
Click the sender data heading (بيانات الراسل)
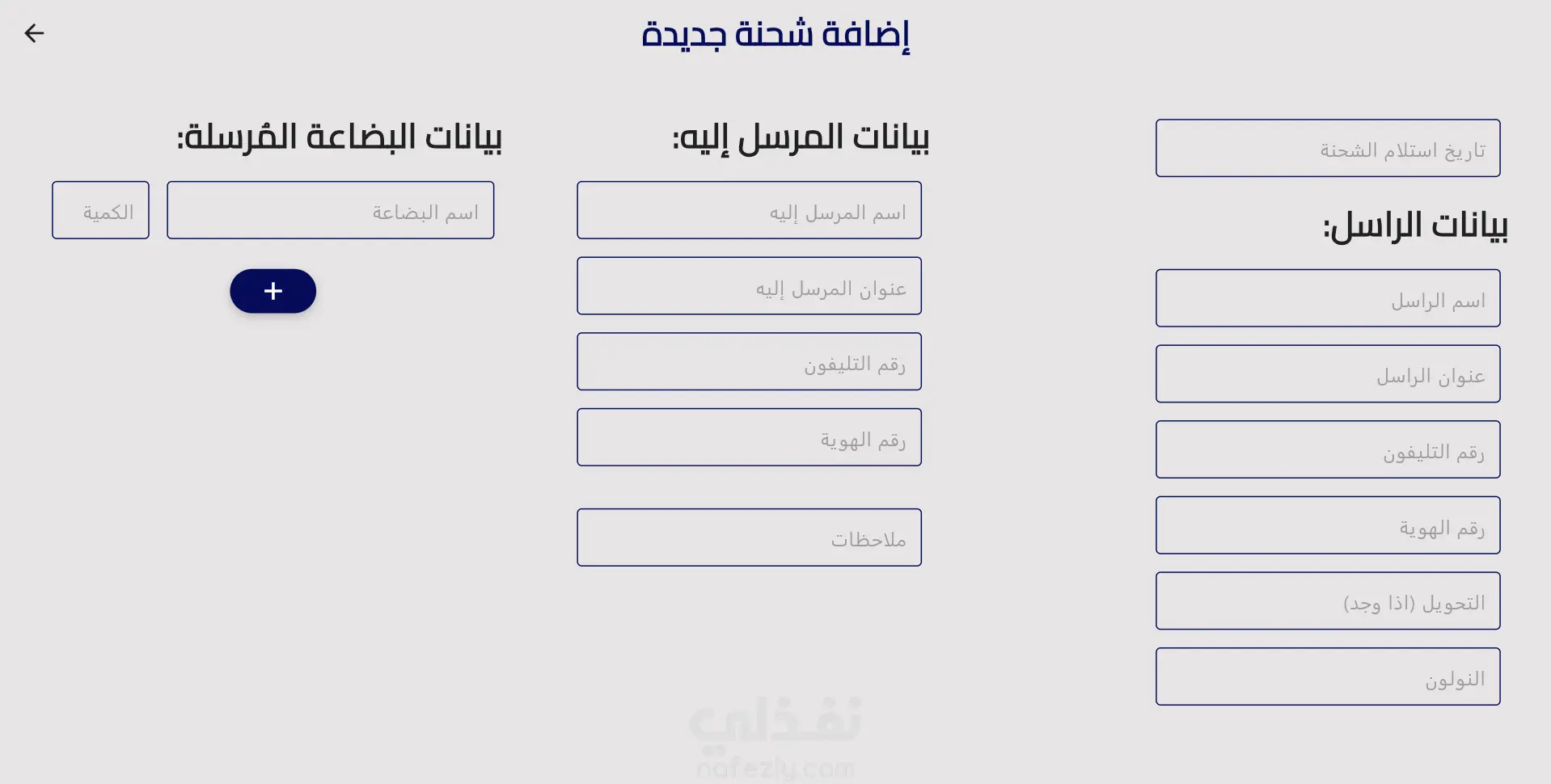click(x=1415, y=226)
